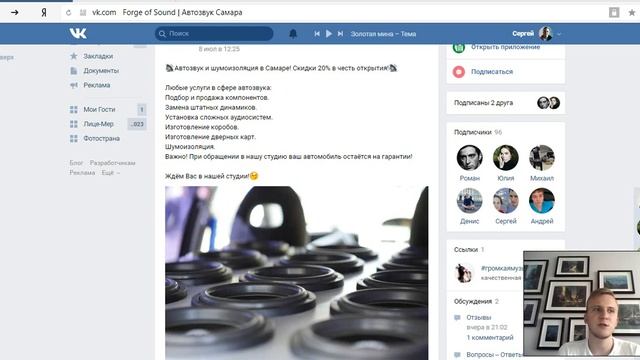
Task: Click the Сергей username in header
Action: tap(523, 33)
